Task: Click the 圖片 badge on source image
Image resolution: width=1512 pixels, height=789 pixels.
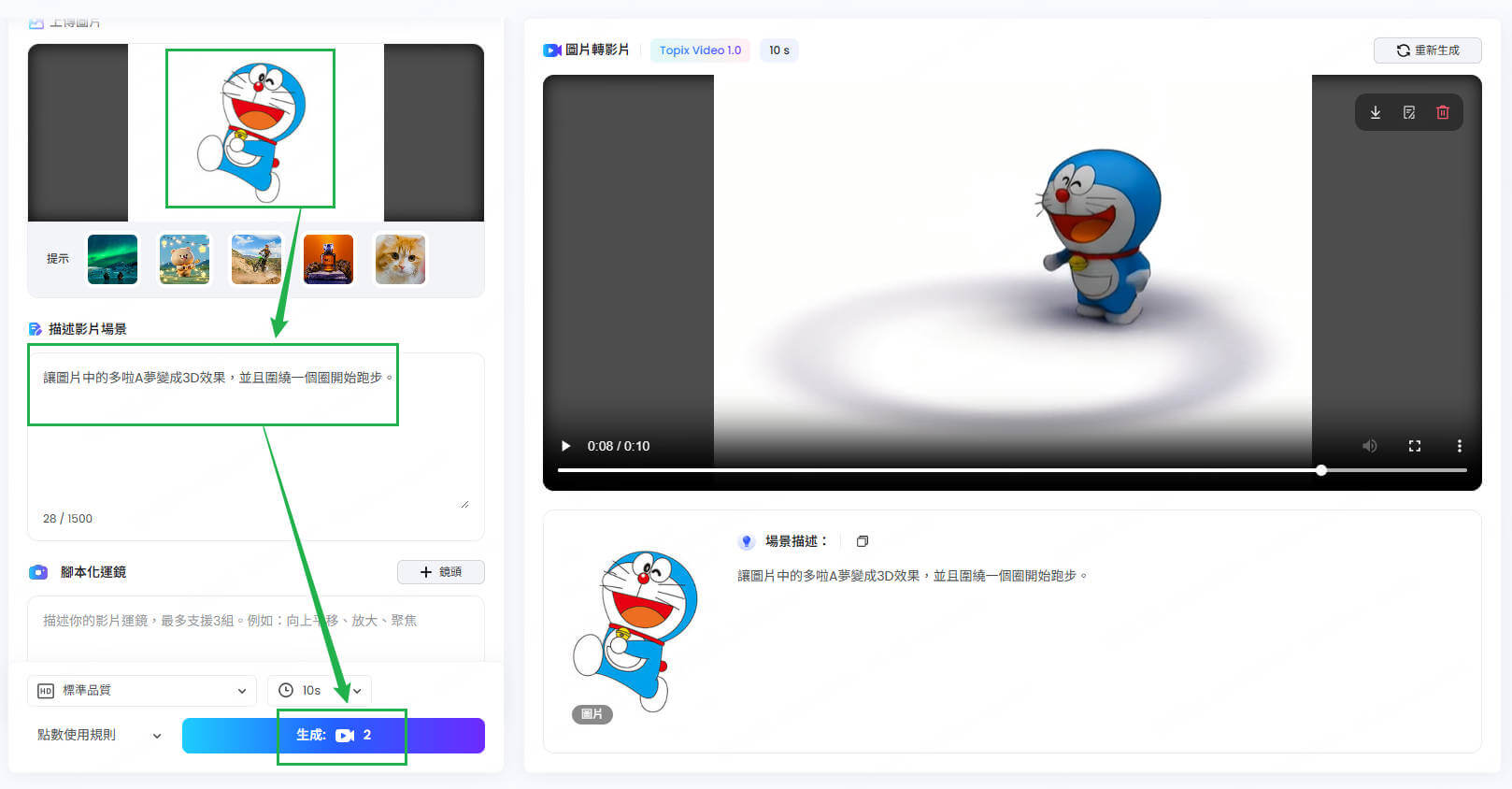Action: [x=592, y=714]
